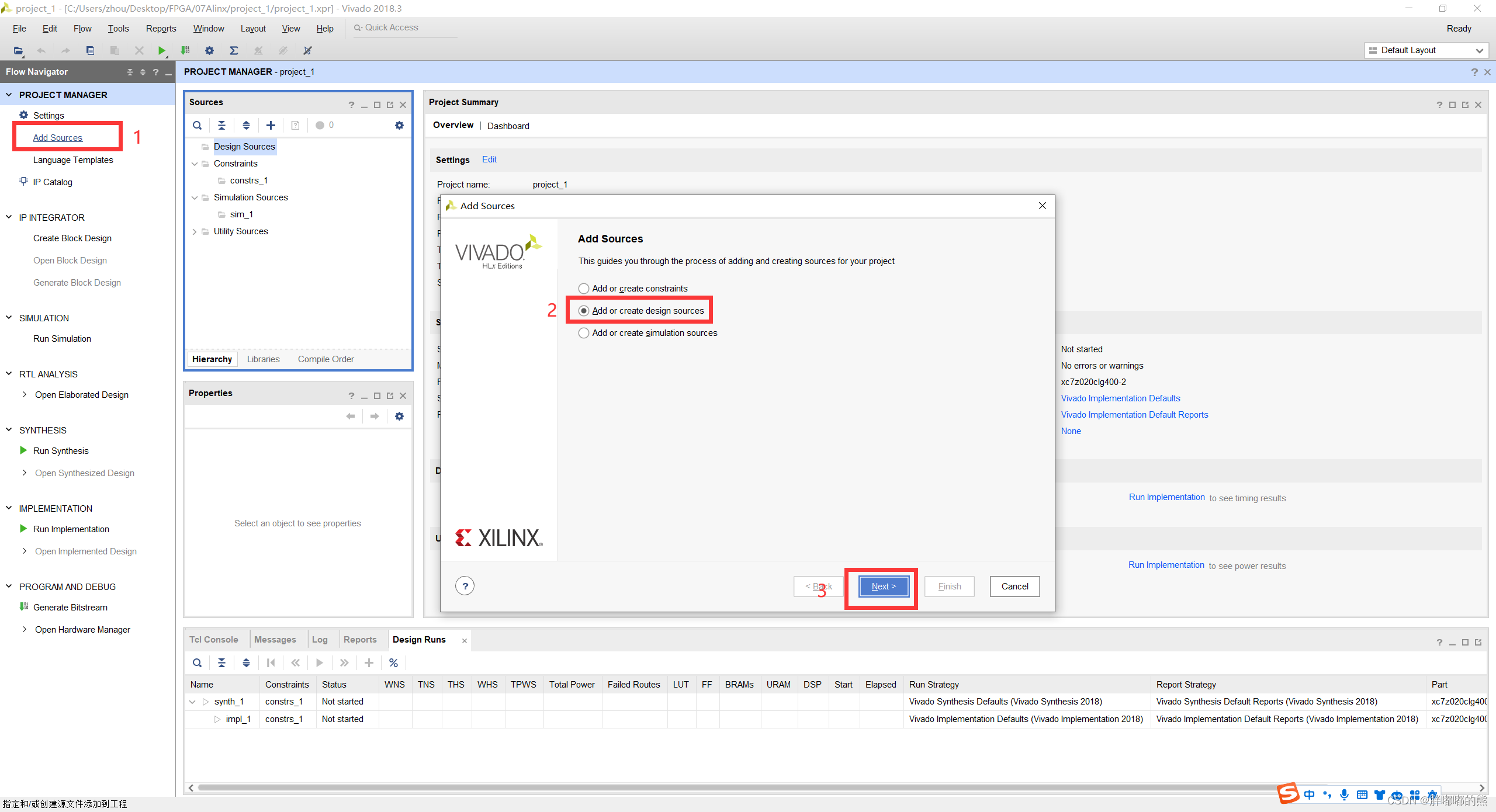
Task: Search in the Sources panel
Action: (x=198, y=125)
